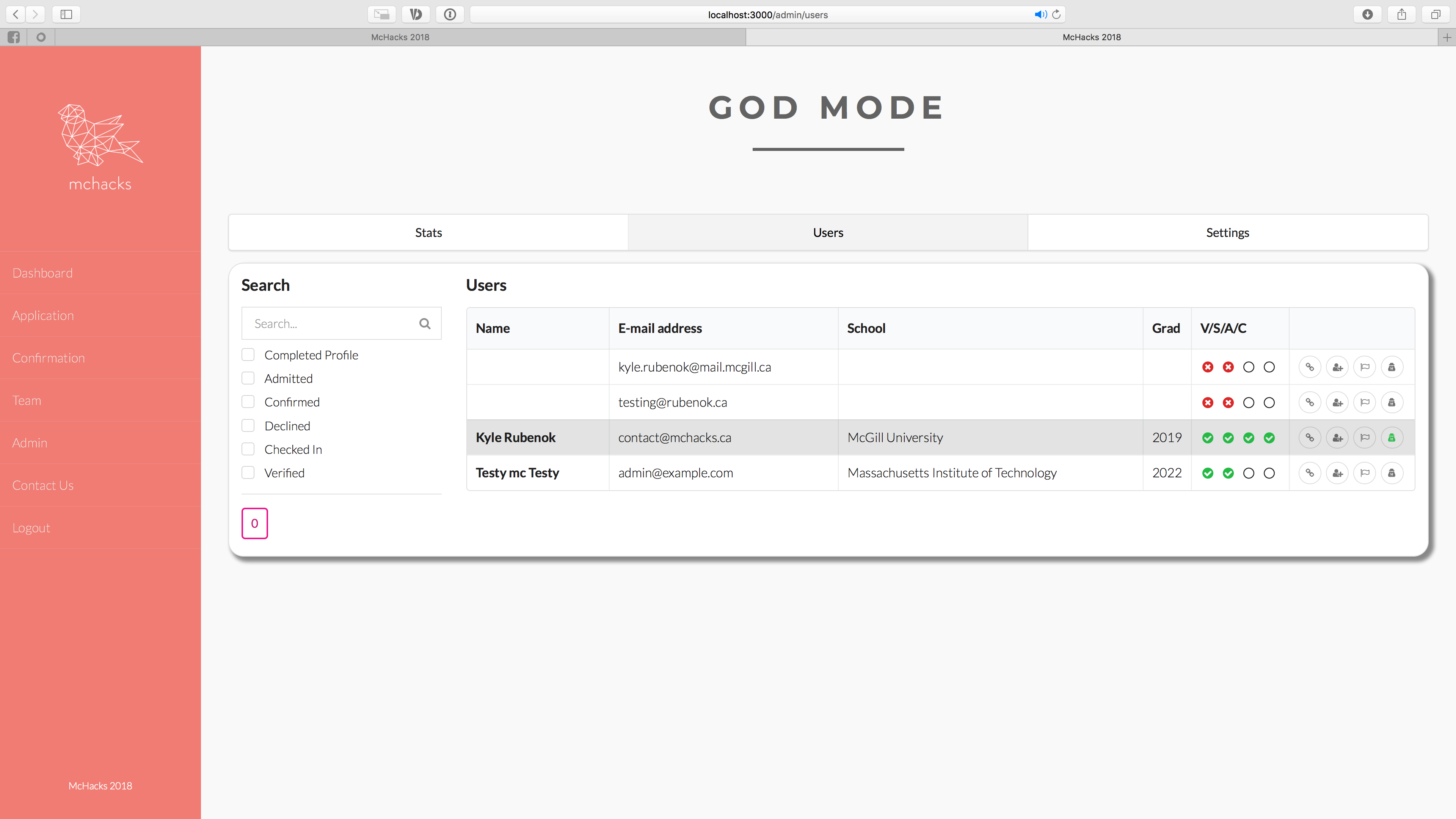Click flag icon in Kyle Rubenok row
Viewport: 1456px width, 819px height.
tap(1365, 438)
